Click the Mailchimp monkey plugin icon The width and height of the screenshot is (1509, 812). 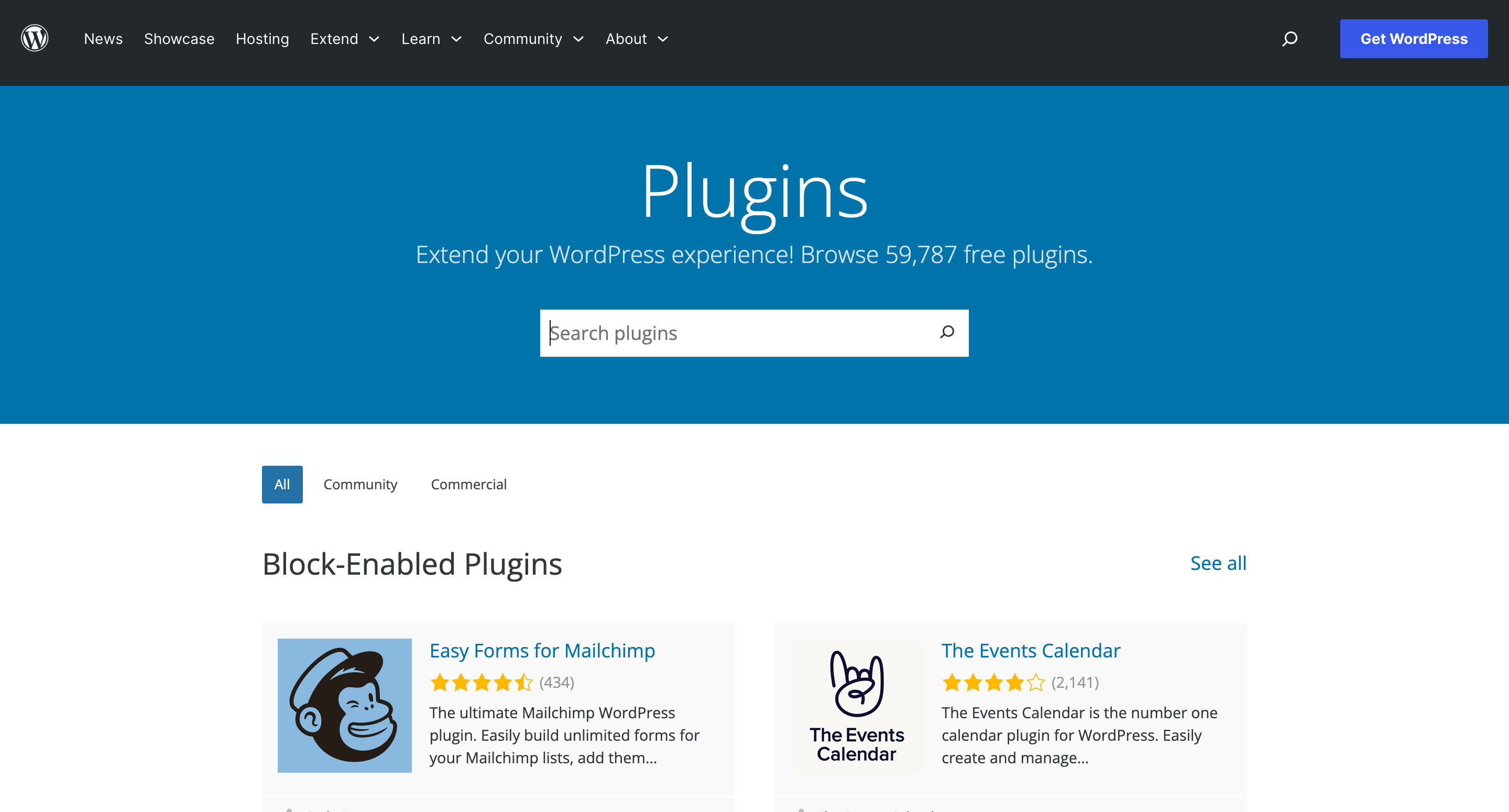coord(344,705)
